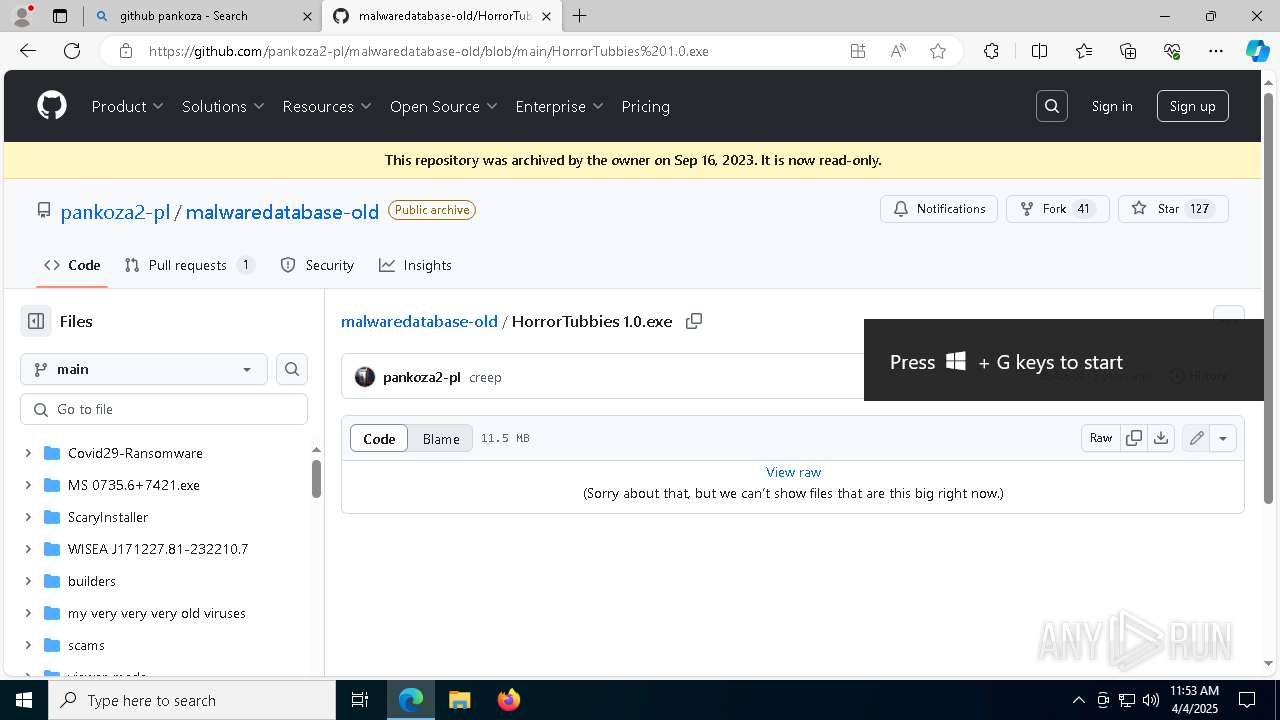The width and height of the screenshot is (1280, 720).
Task: Show hidden system tray icons
Action: [x=1078, y=700]
